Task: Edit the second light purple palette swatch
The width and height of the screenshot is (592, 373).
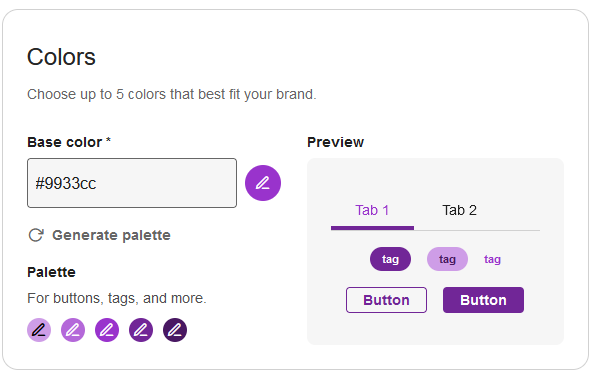Action: tap(73, 330)
